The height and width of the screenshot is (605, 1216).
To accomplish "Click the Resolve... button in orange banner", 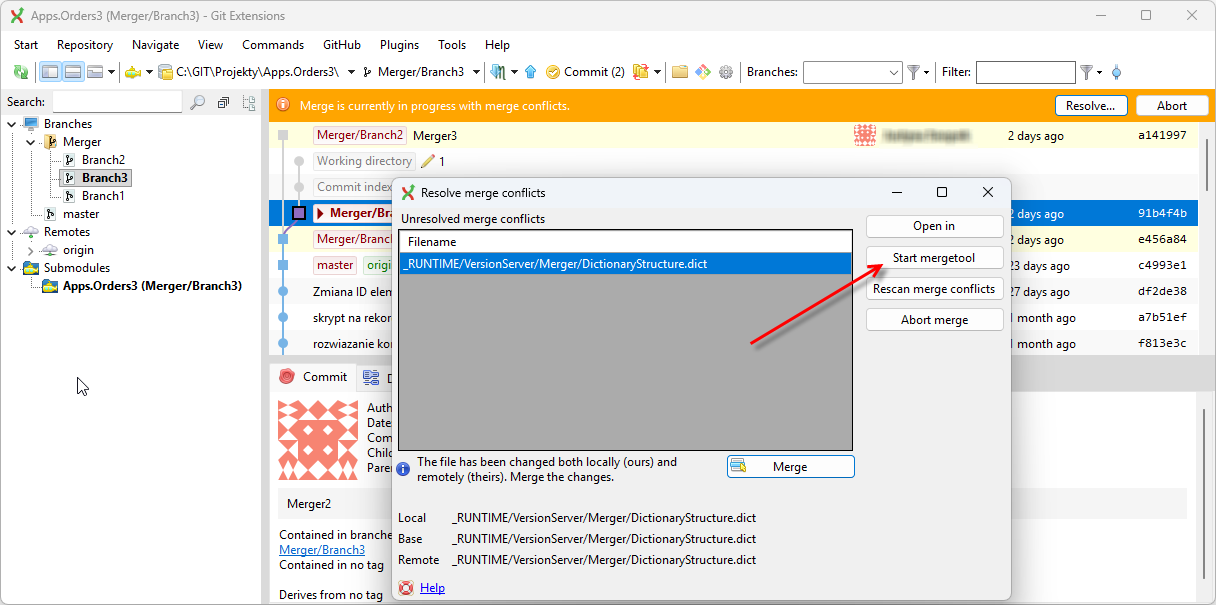I will 1091,106.
